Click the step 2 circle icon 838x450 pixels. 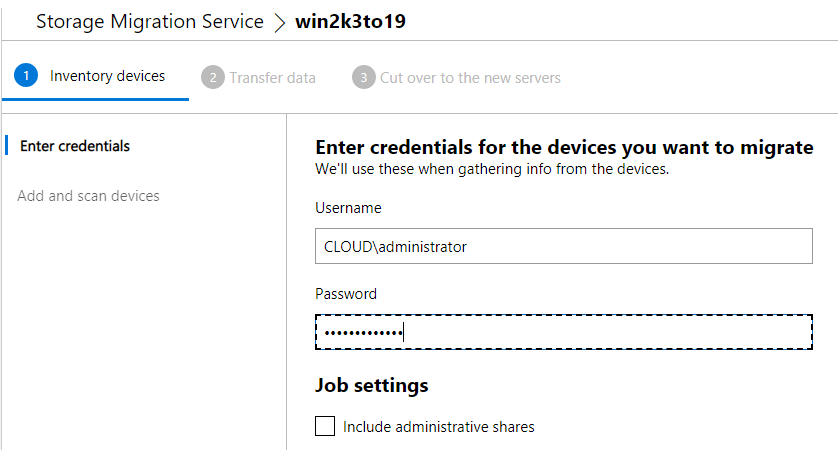point(212,77)
